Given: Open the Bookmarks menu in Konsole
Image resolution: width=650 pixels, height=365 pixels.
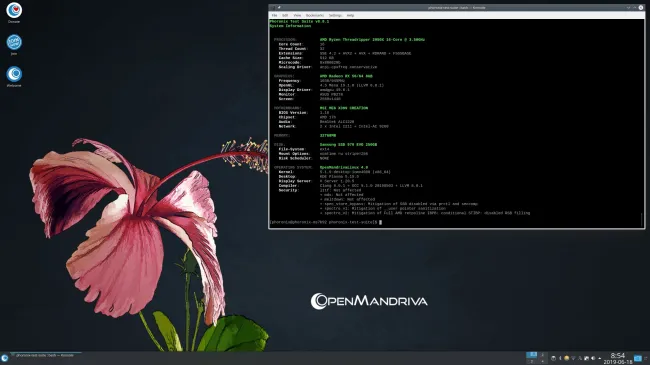Looking at the screenshot, I should (x=315, y=15).
